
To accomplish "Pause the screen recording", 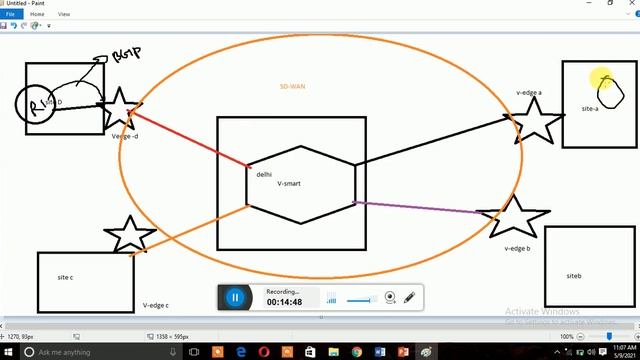I will (235, 298).
